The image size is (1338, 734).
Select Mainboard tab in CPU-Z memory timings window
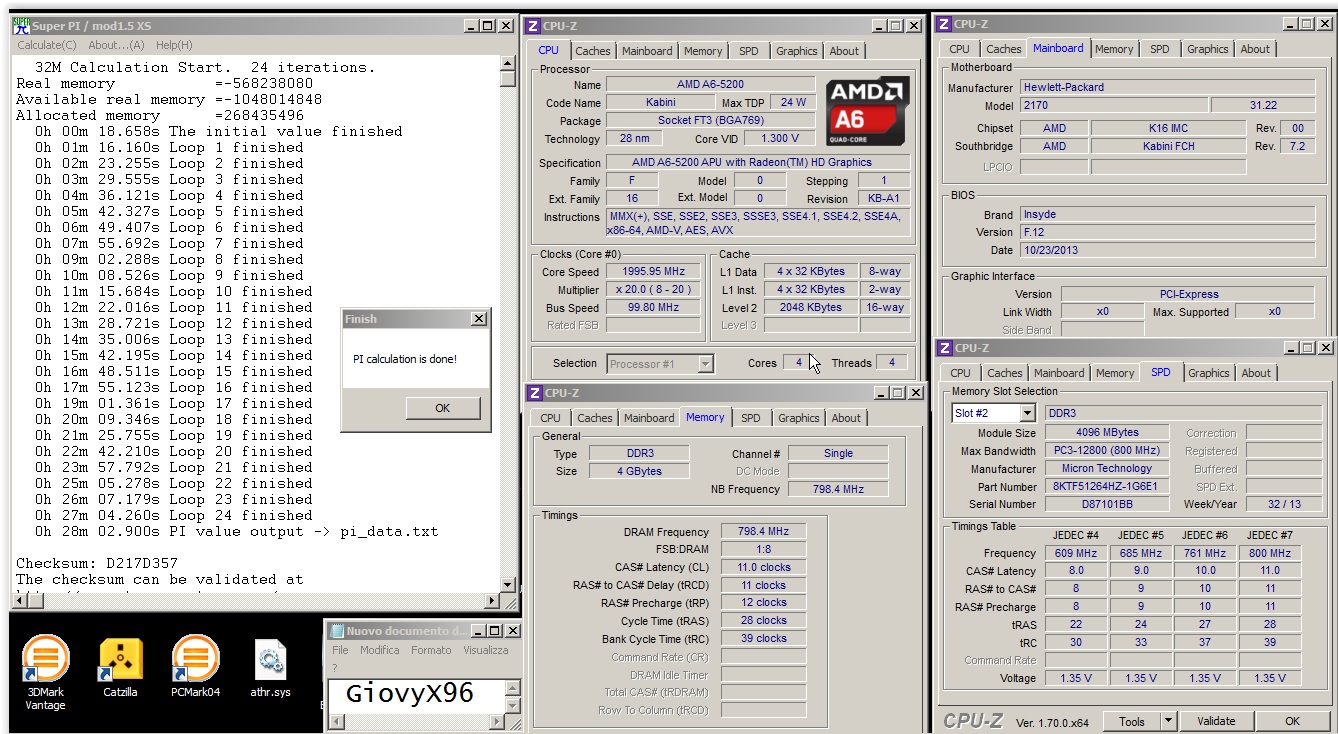tap(649, 418)
